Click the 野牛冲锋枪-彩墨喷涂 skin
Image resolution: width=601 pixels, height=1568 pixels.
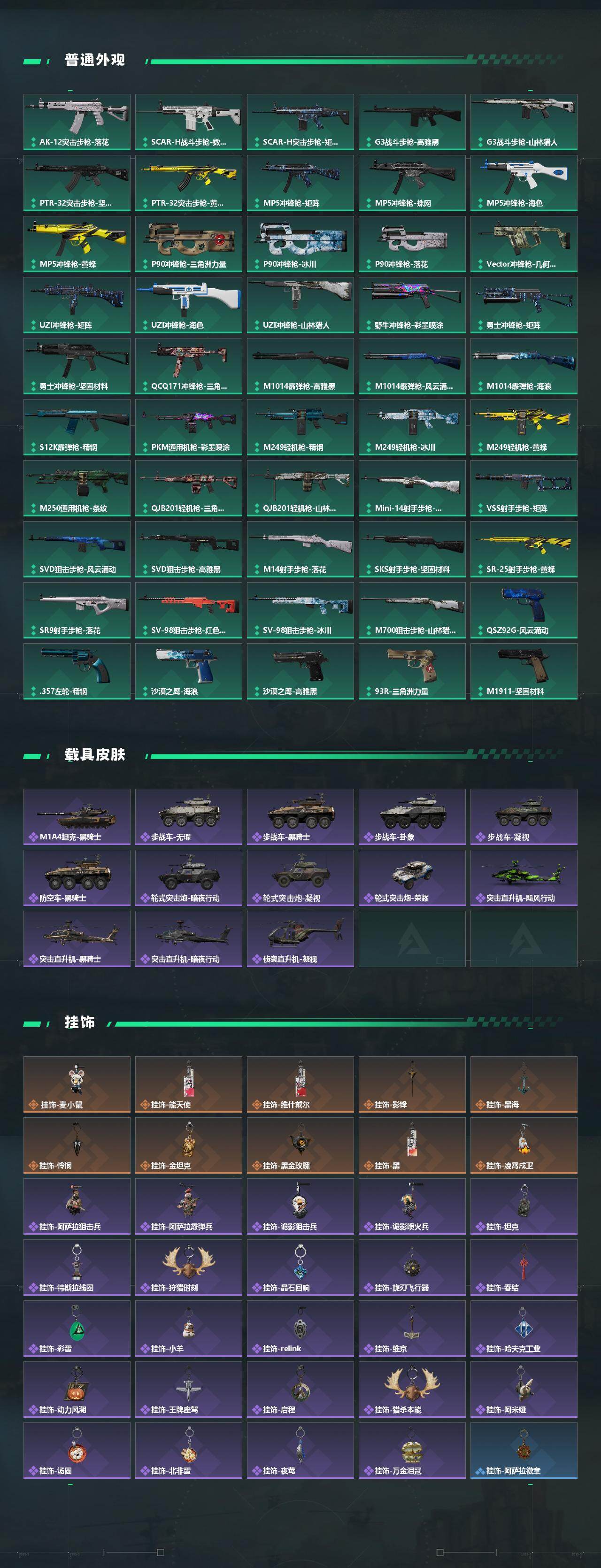point(412,305)
